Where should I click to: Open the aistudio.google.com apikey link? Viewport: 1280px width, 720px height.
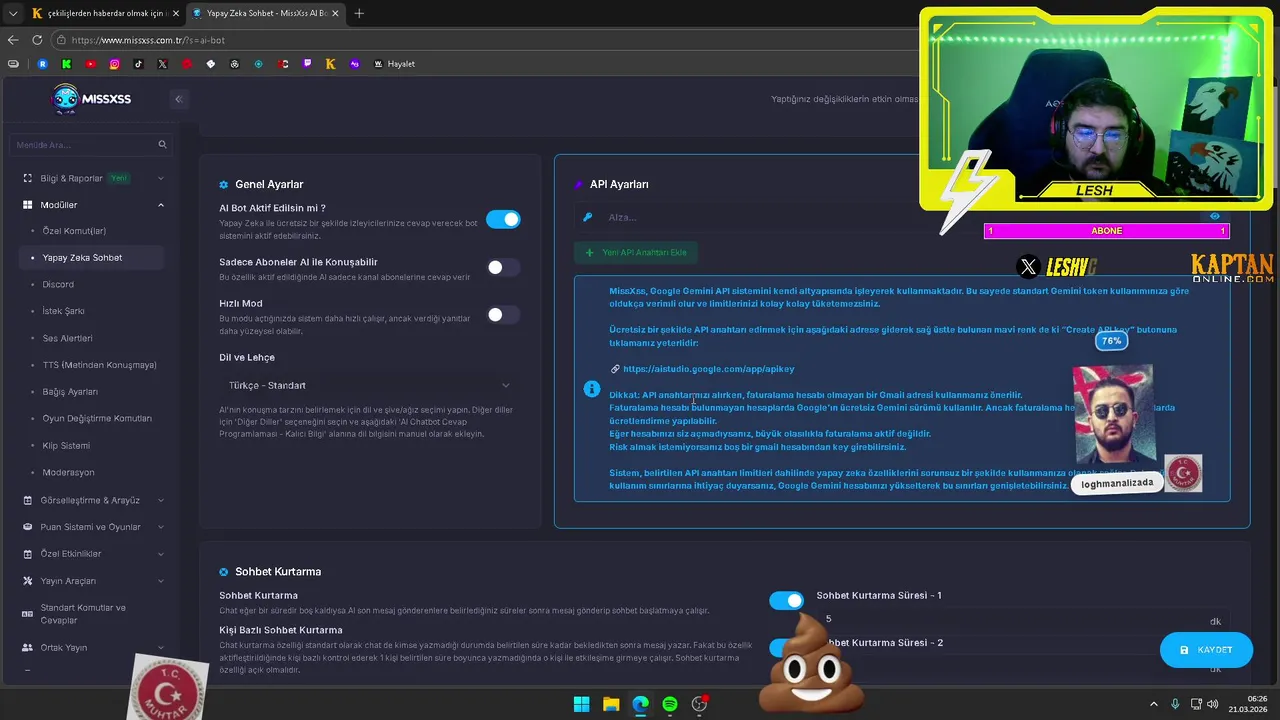tap(708, 369)
